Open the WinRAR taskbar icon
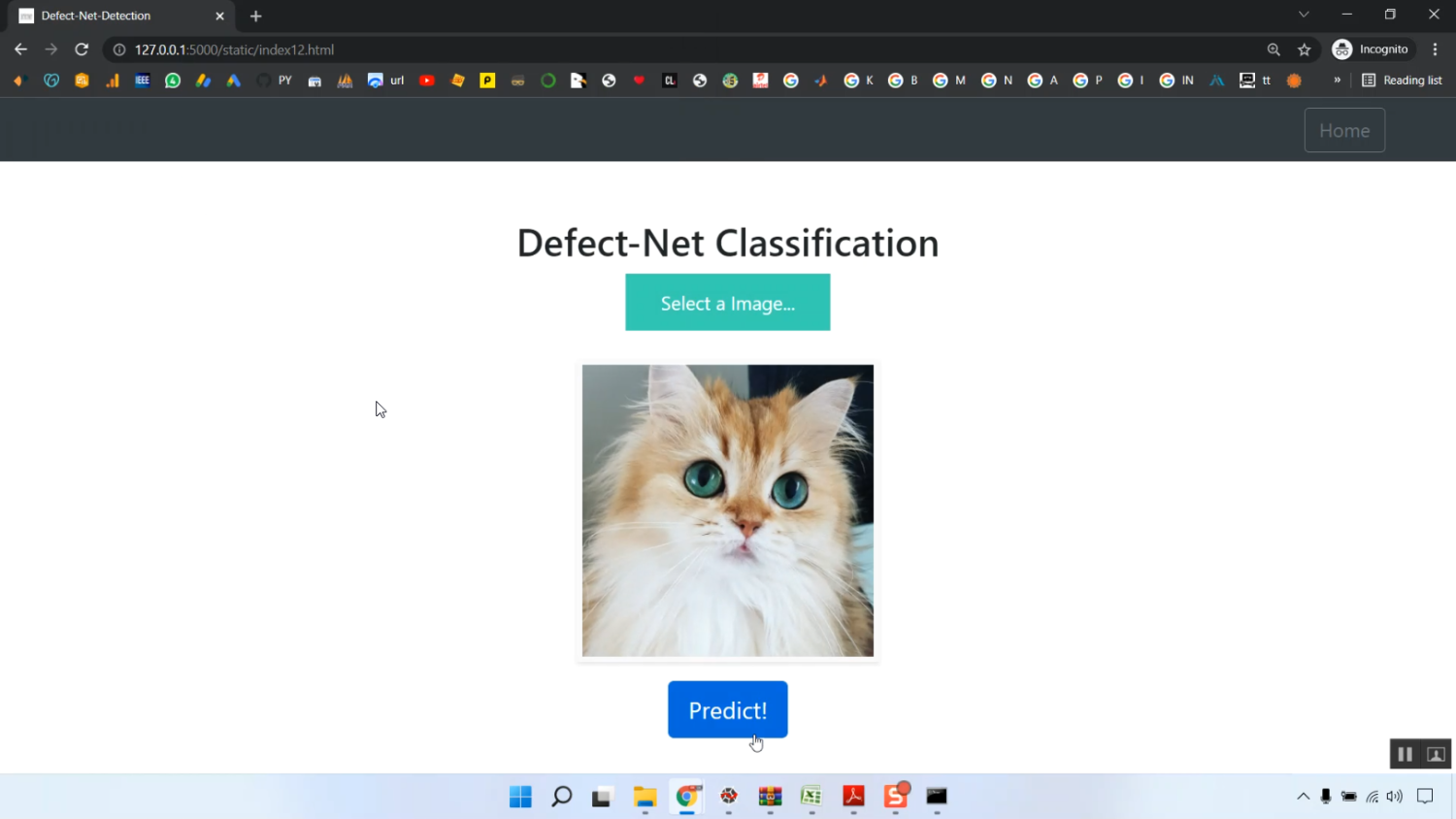 pyautogui.click(x=771, y=797)
